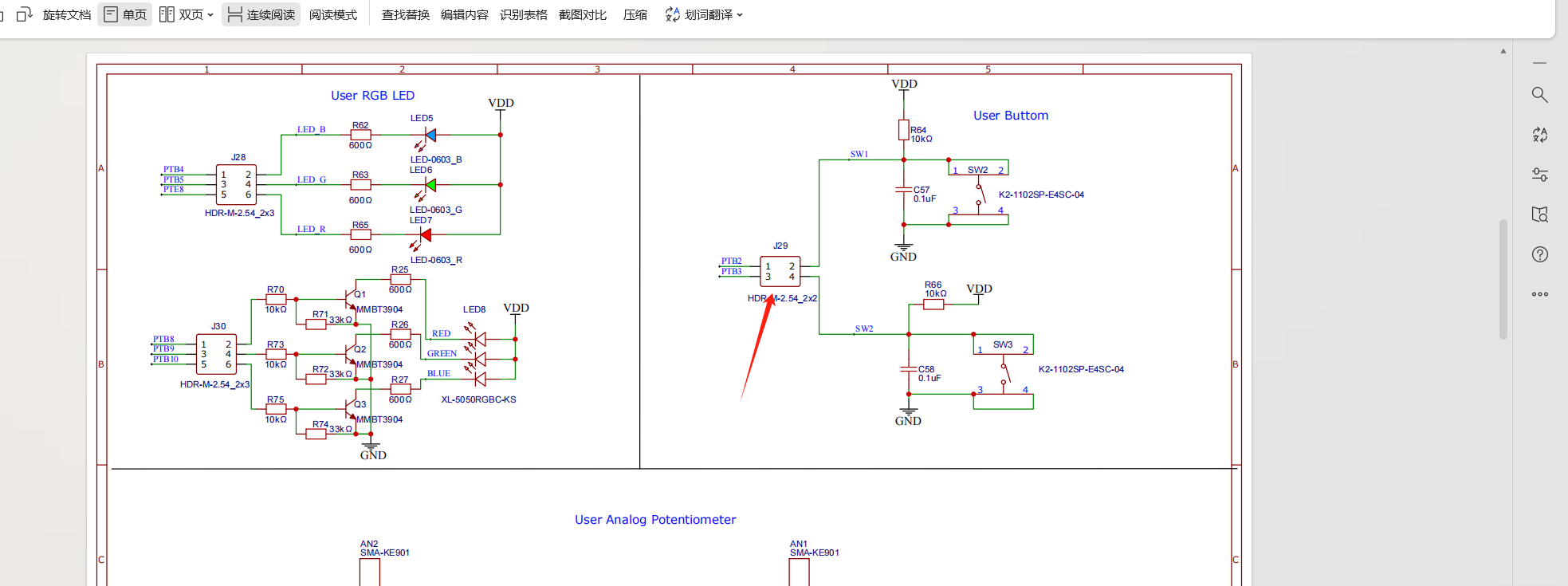Open 查找替换 find and replace

[x=406, y=14]
